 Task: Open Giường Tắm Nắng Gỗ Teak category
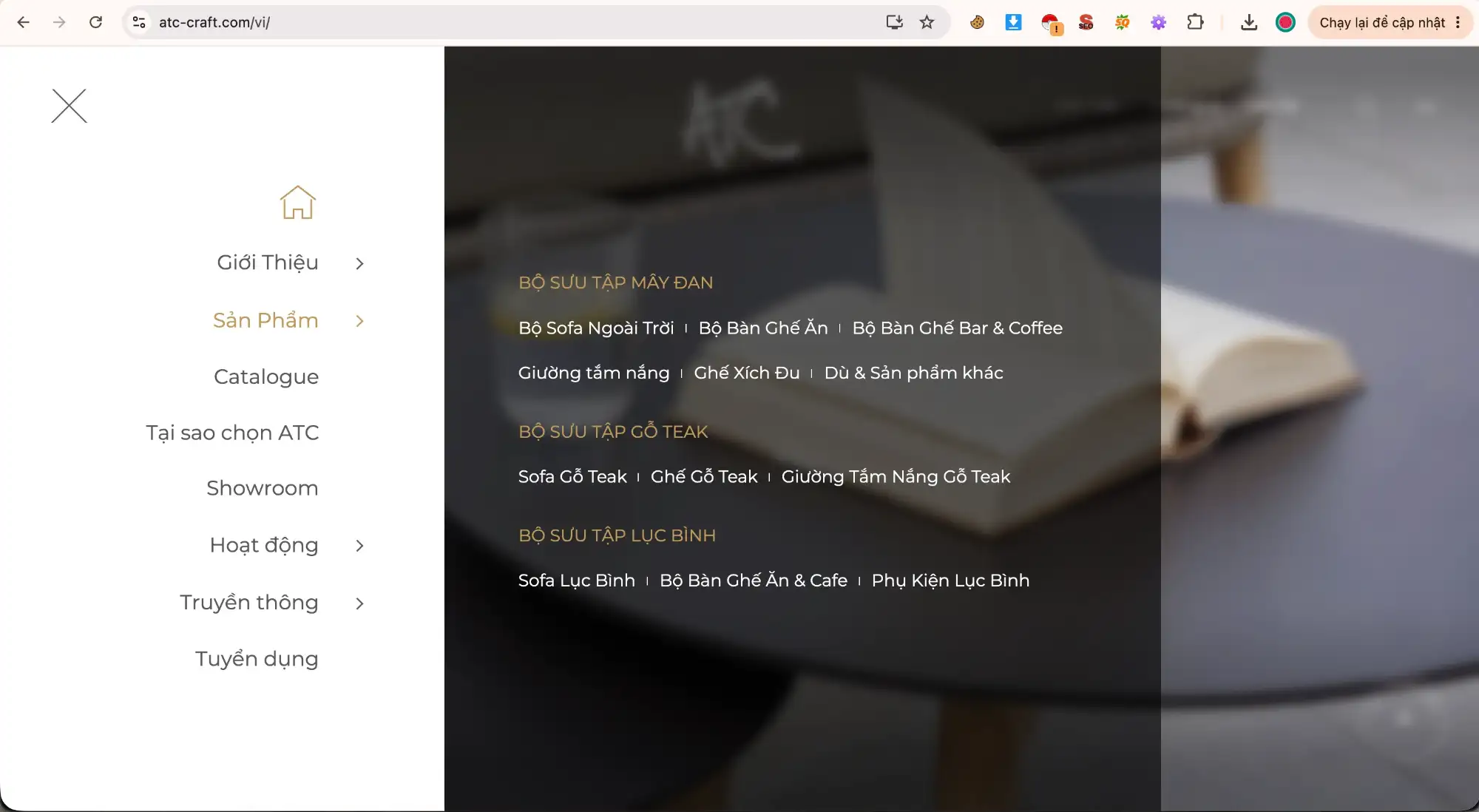(x=896, y=476)
